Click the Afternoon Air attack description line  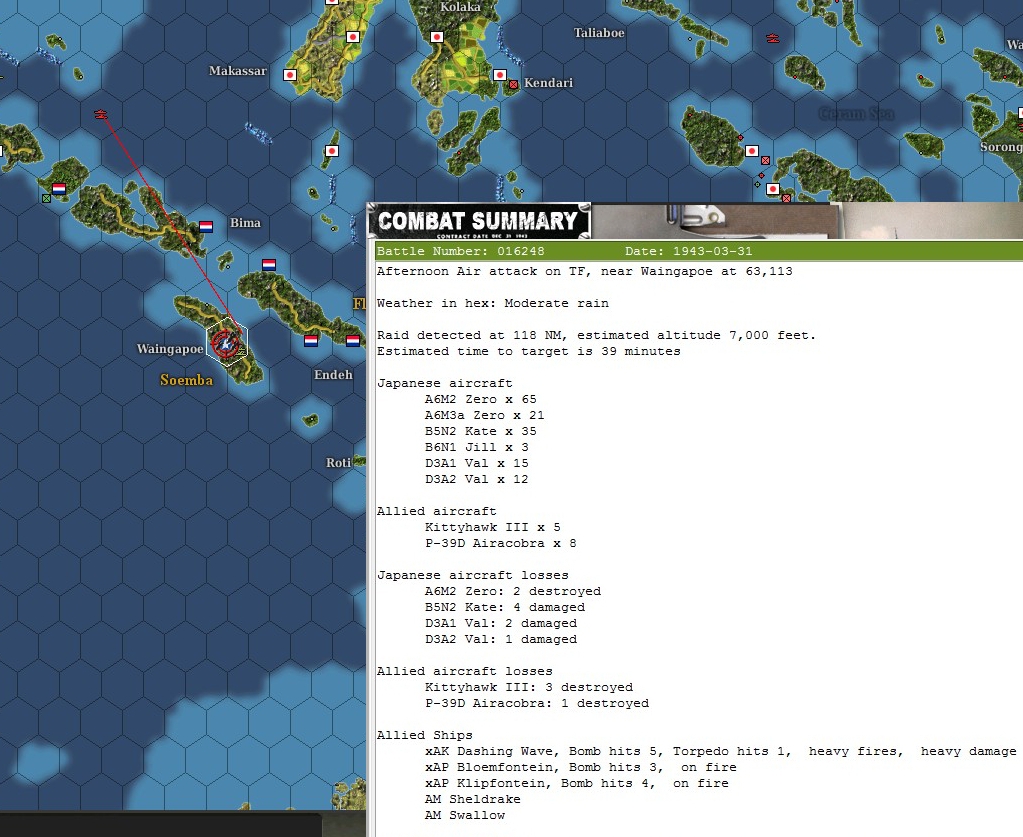point(585,271)
